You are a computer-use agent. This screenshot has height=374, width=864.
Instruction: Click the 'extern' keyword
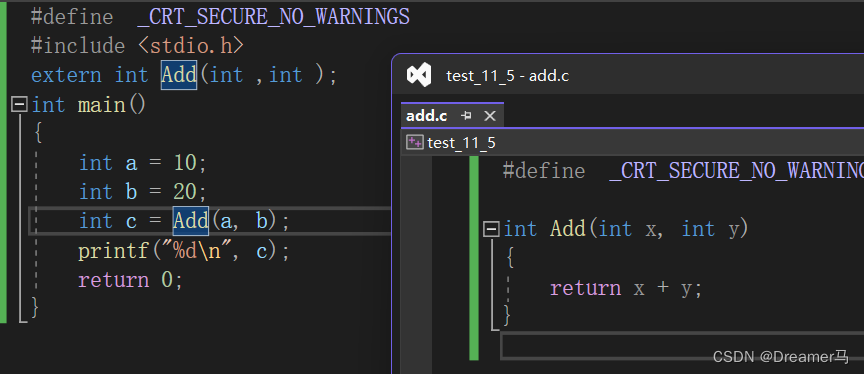(66, 75)
